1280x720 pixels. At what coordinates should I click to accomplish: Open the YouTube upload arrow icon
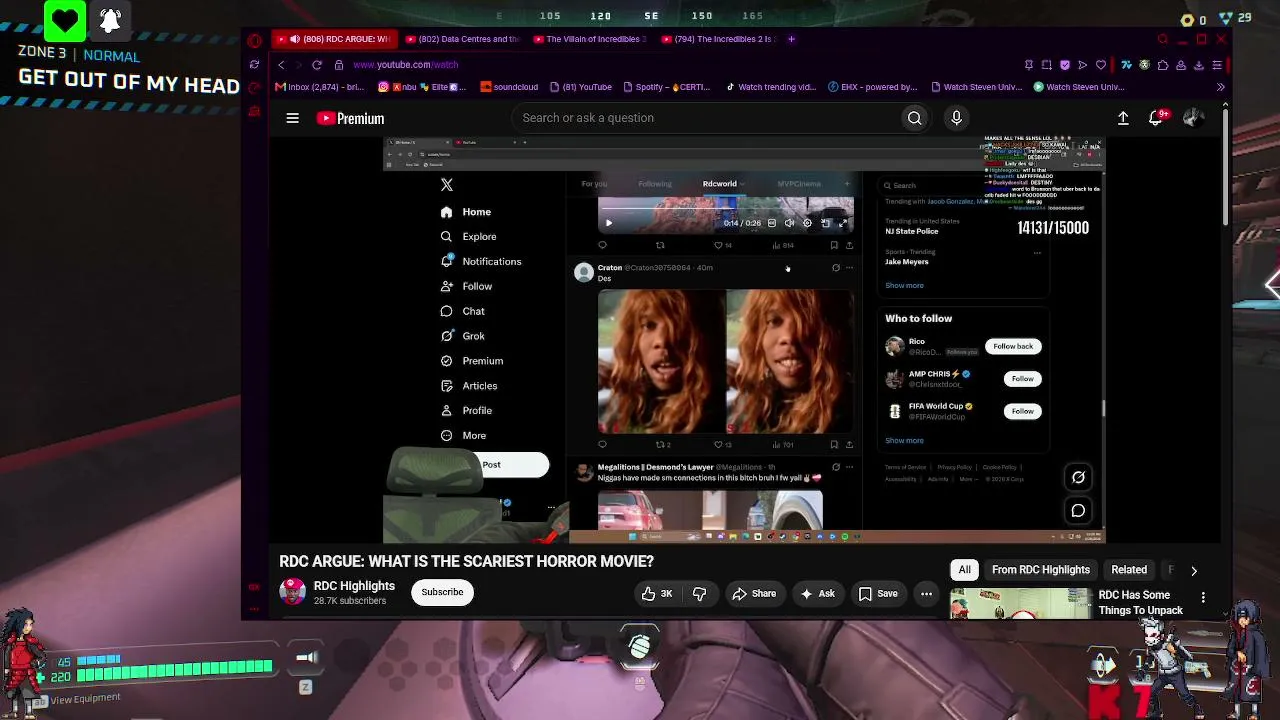[x=1123, y=118]
